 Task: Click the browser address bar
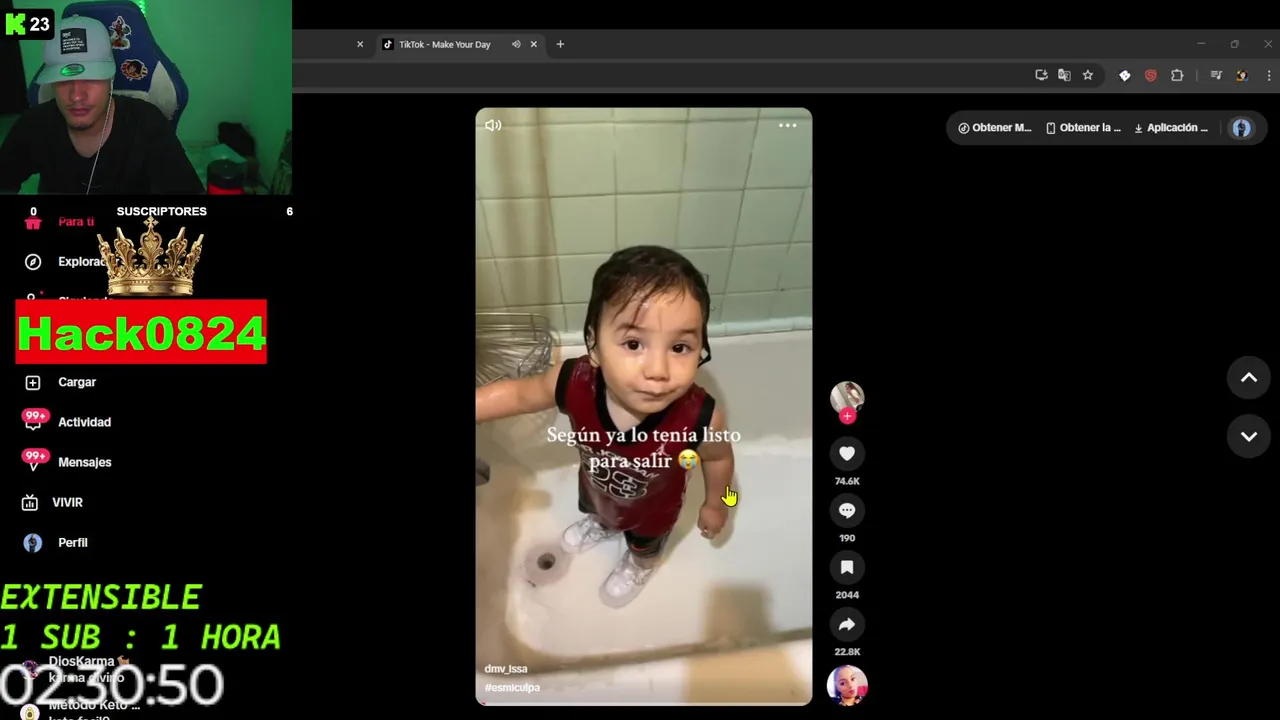(660, 75)
